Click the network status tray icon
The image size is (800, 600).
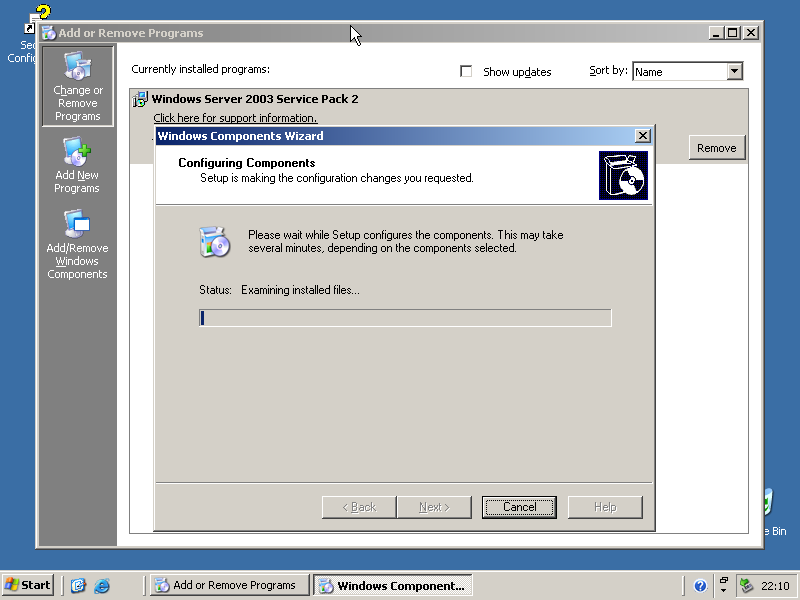point(746,586)
